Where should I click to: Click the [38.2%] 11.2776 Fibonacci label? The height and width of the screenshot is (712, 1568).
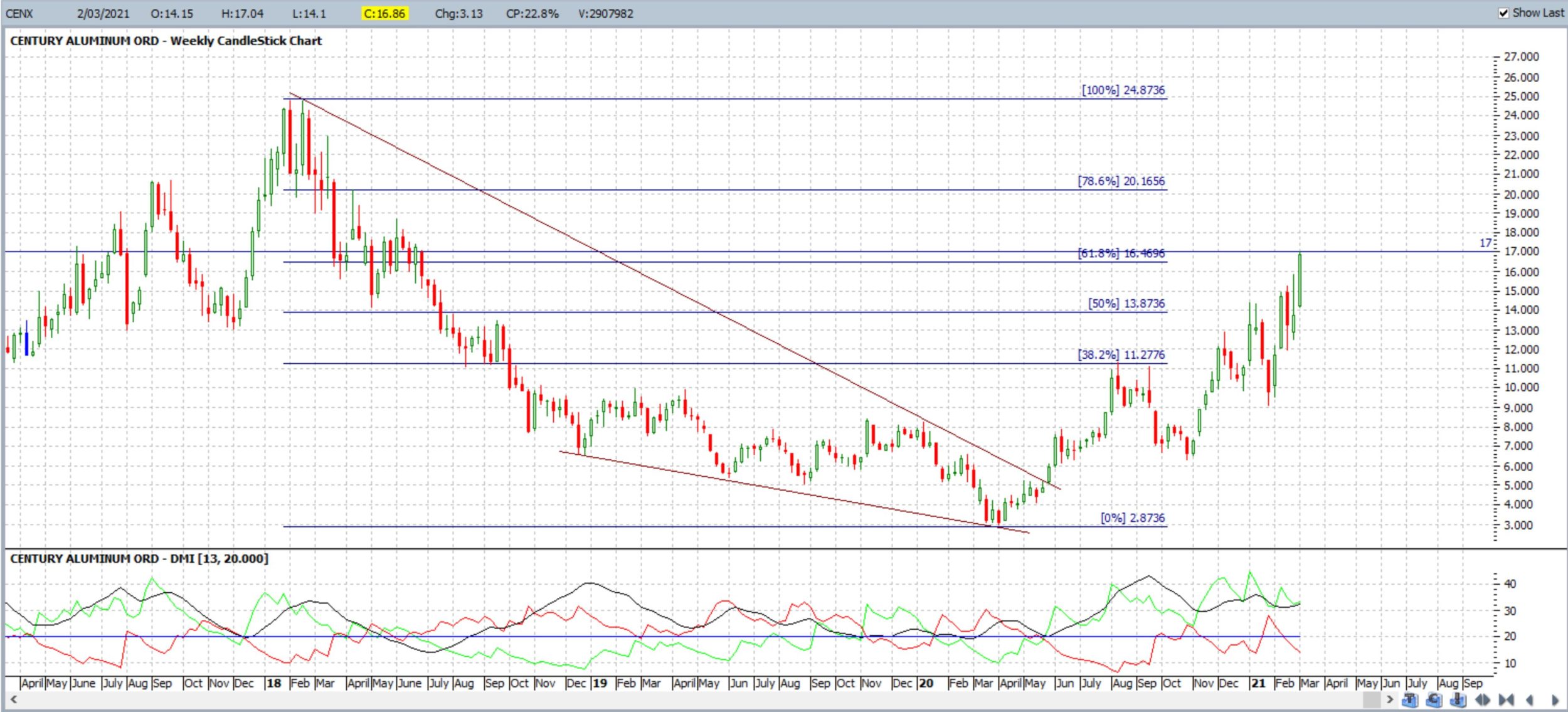(x=1121, y=354)
